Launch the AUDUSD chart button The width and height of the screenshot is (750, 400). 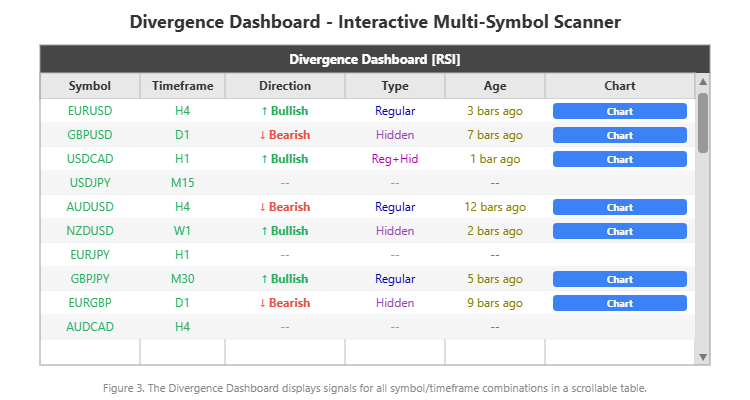pyautogui.click(x=619, y=207)
